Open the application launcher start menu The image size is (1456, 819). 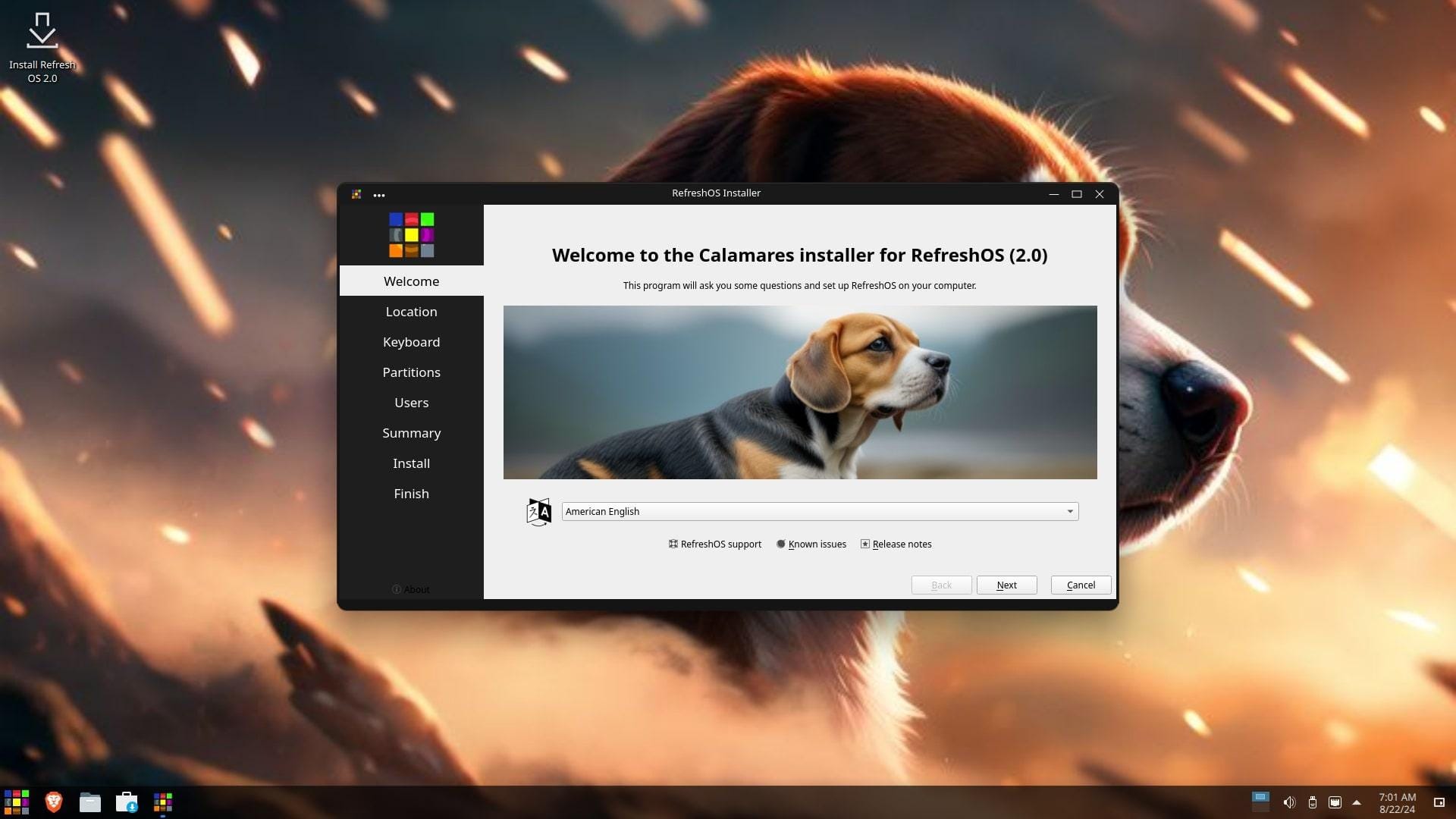coord(17,802)
